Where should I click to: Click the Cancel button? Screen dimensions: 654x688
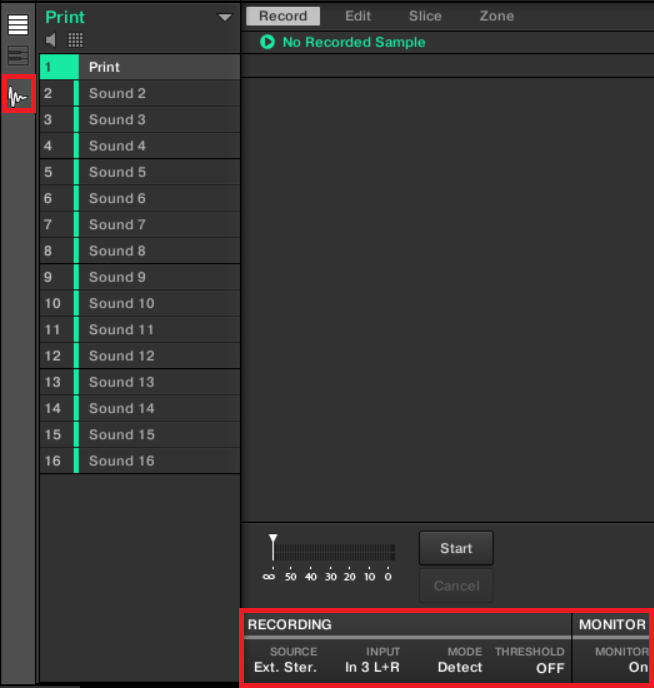coord(456,586)
